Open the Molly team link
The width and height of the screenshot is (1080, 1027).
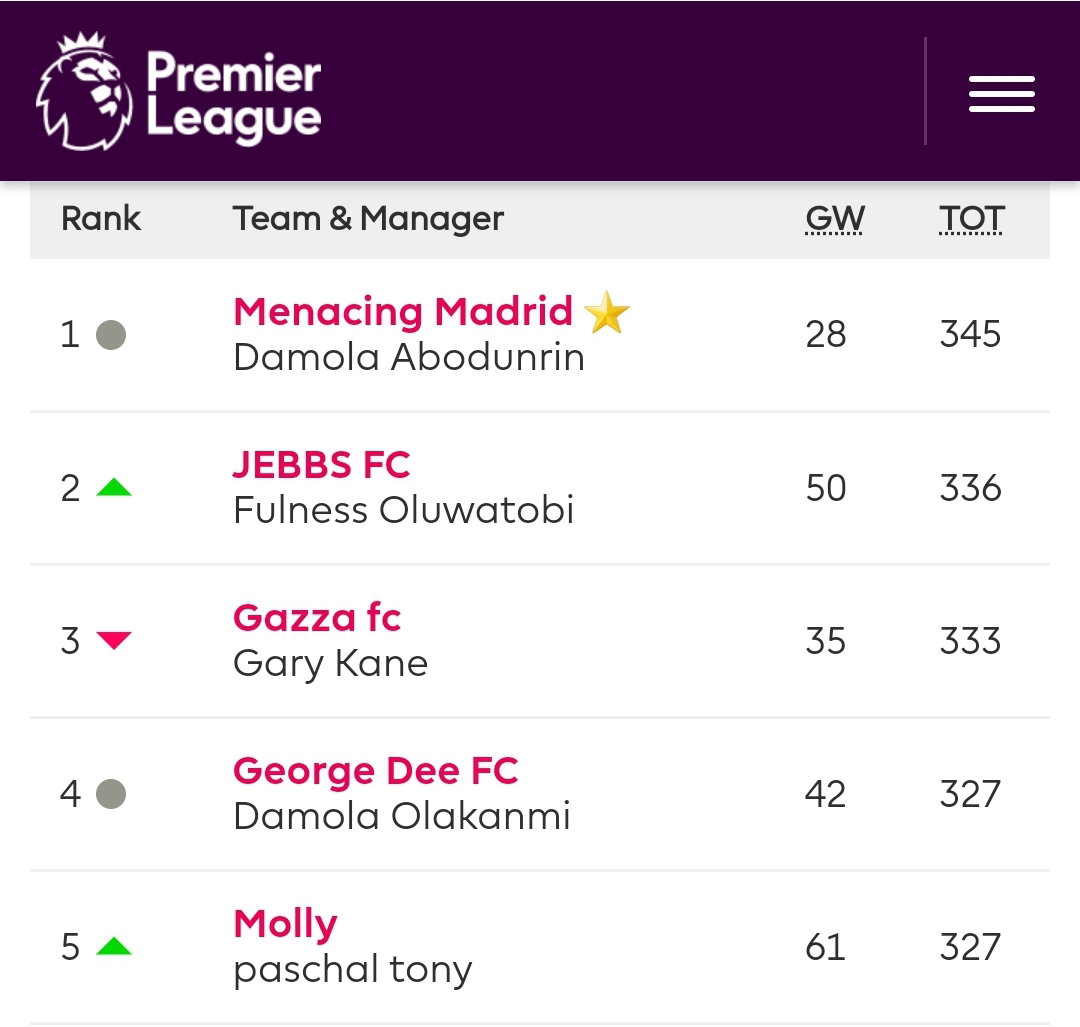286,924
